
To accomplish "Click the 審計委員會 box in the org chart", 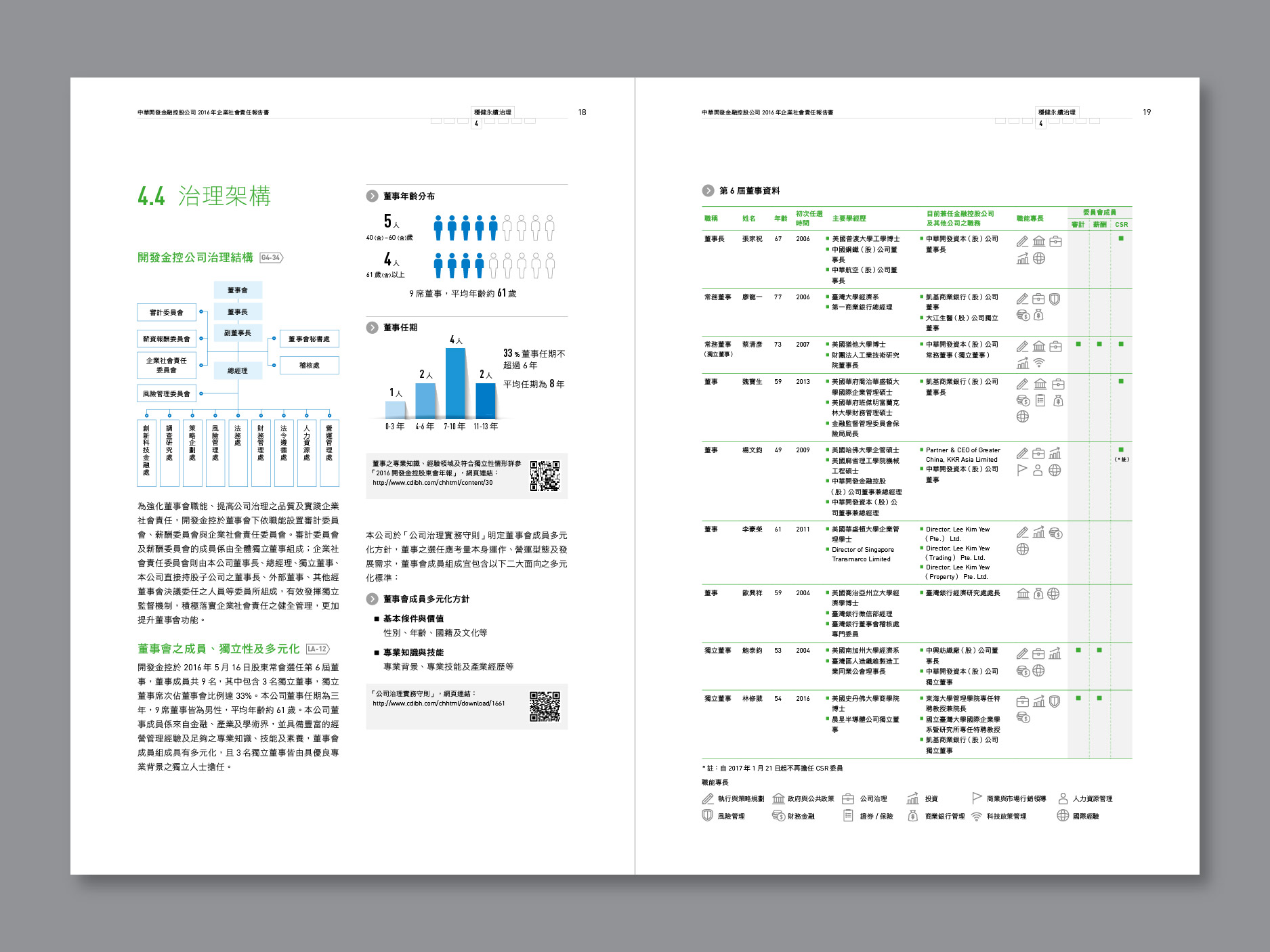I will [167, 312].
